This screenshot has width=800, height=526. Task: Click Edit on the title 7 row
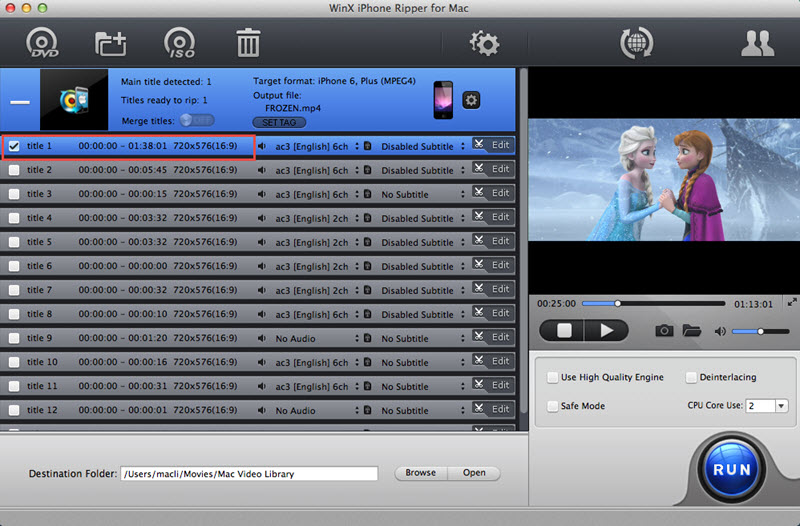tap(501, 289)
